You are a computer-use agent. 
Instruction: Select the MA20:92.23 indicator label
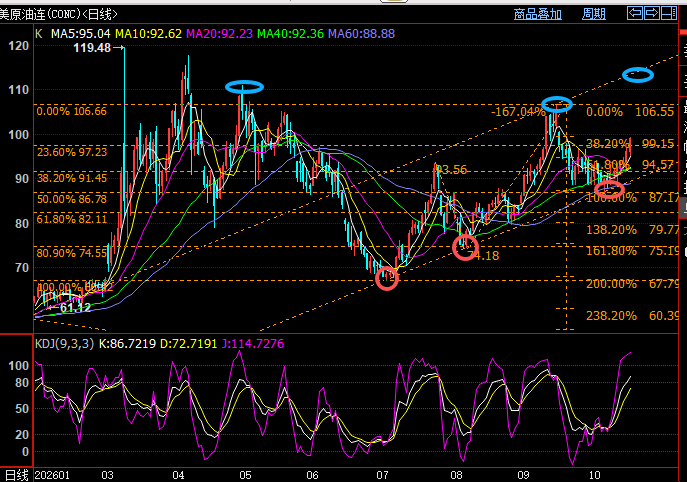pyautogui.click(x=219, y=34)
